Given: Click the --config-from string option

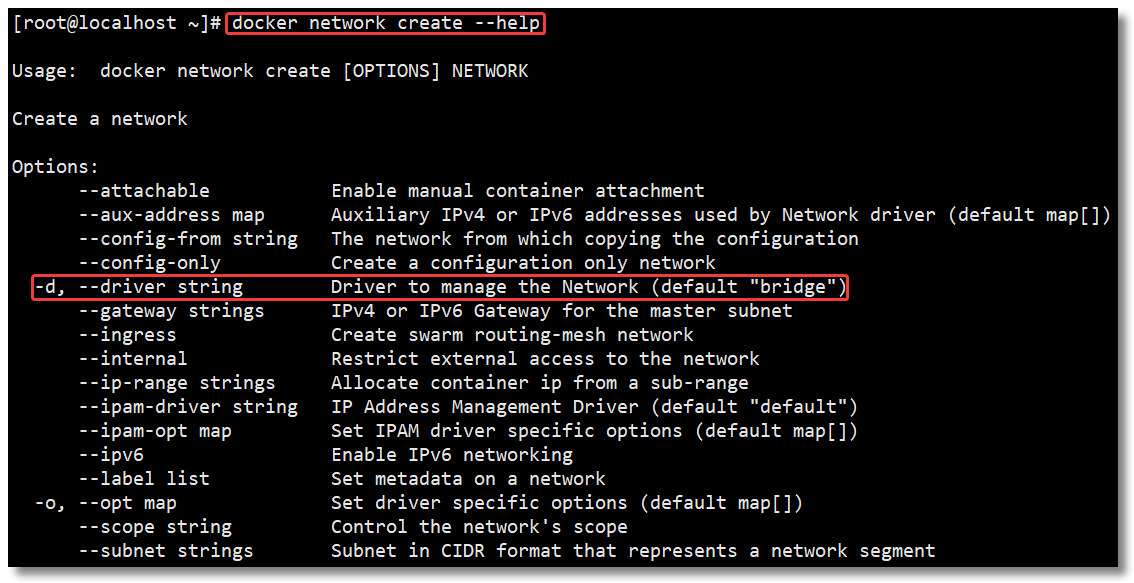Looking at the screenshot, I should point(188,239).
